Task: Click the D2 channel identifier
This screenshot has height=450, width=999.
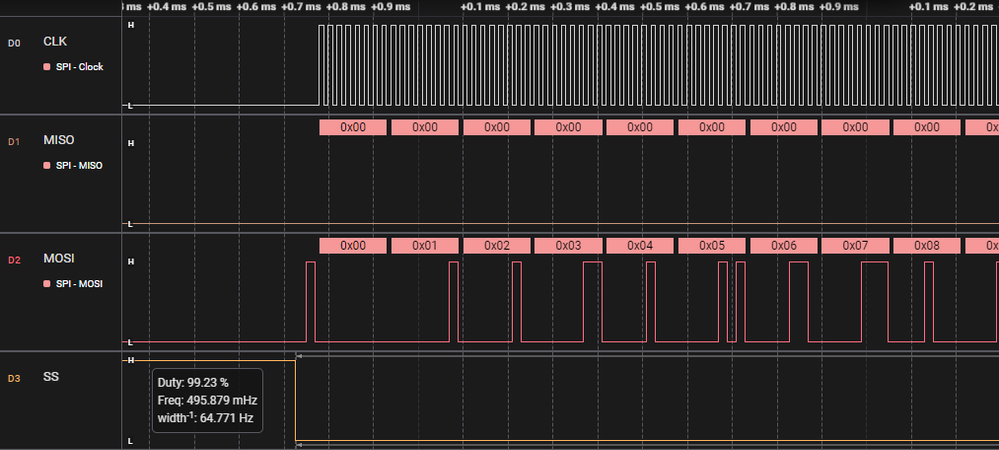Action: click(x=14, y=260)
